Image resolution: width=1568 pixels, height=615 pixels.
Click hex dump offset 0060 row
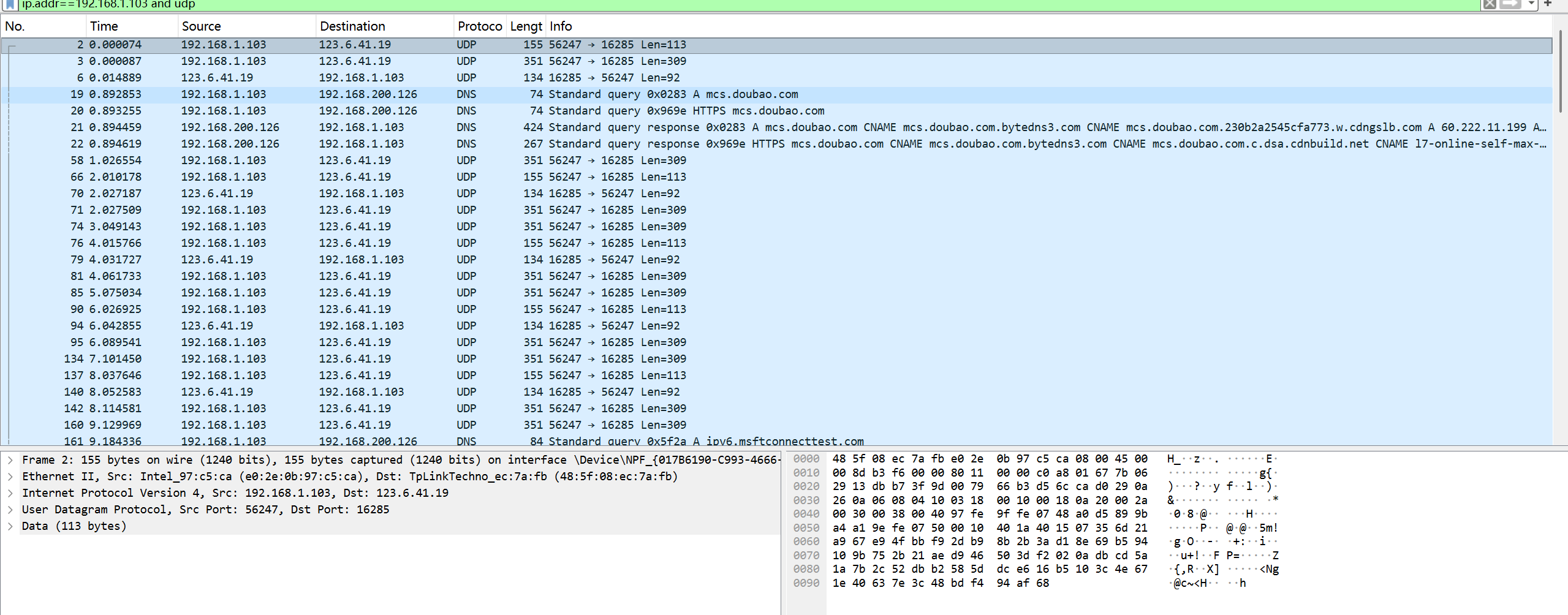pos(1036,541)
